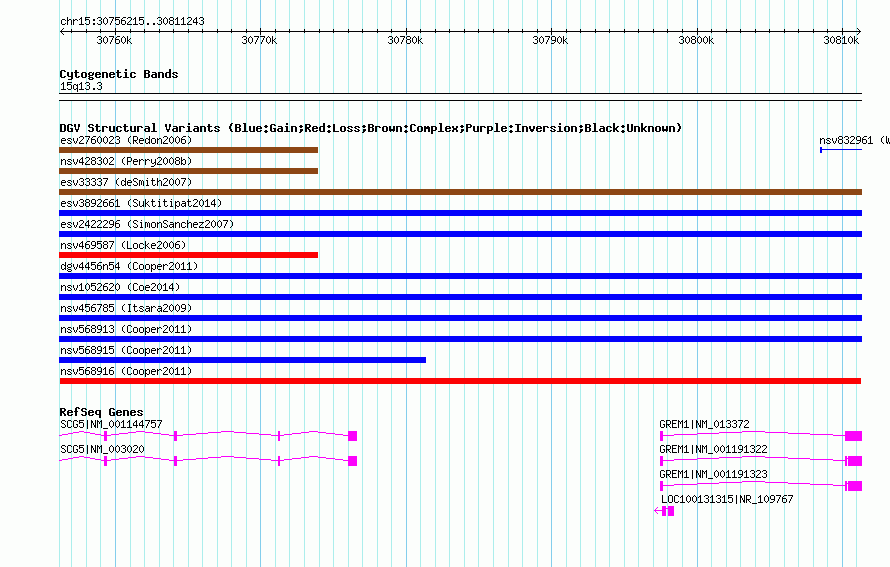Click esv3892661 (Suktitipat2014) label
The image size is (890, 567).
pyautogui.click(x=141, y=203)
